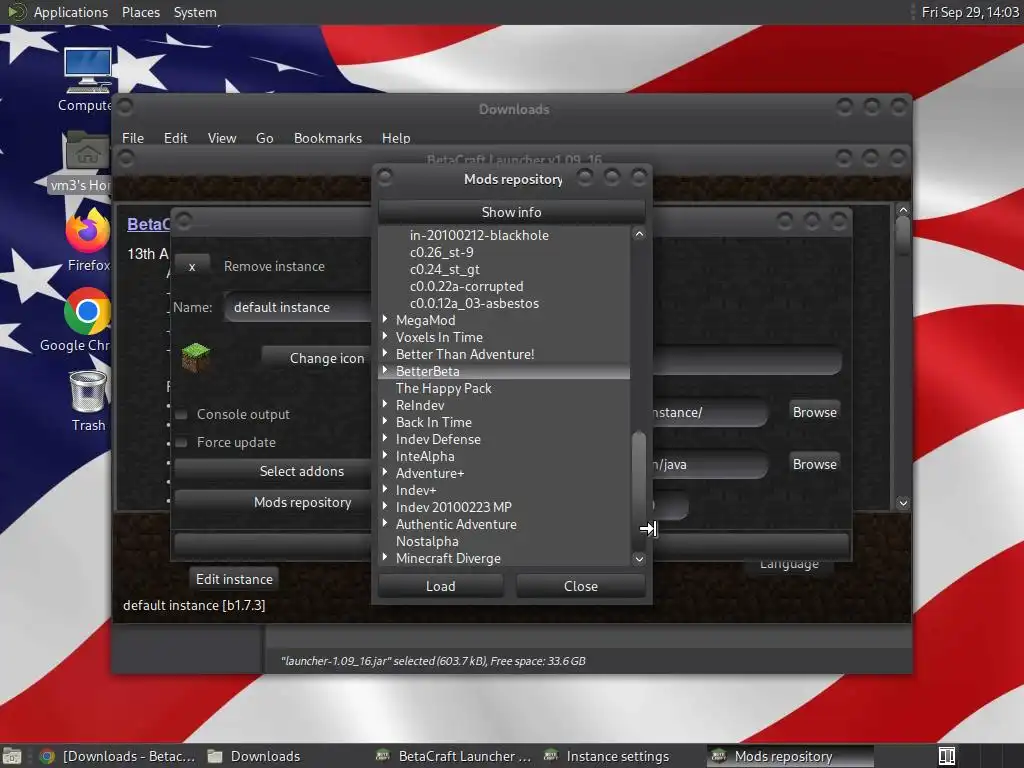
Task: Click the Select addons button
Action: pyautogui.click(x=273, y=471)
